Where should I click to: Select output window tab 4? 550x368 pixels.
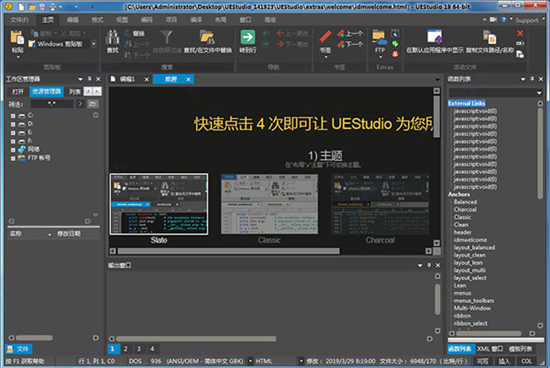[x=152, y=349]
